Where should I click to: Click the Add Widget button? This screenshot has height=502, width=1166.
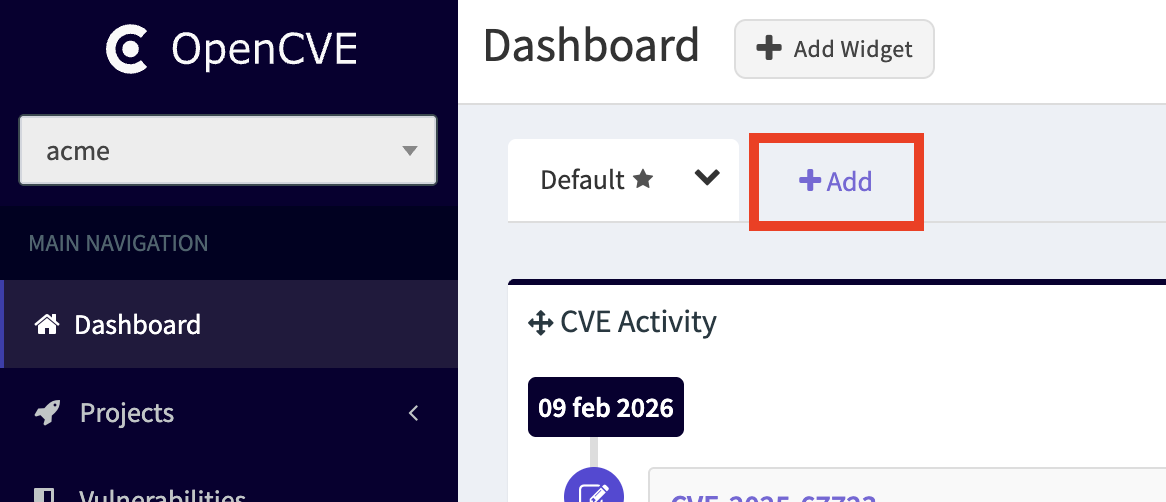click(834, 49)
